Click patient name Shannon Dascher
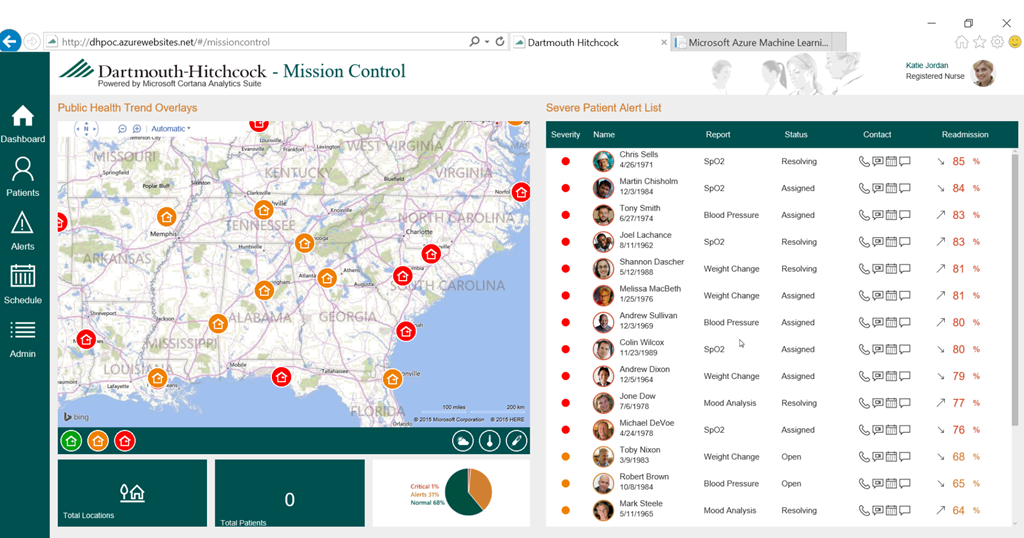Image resolution: width=1024 pixels, height=538 pixels. pos(651,262)
